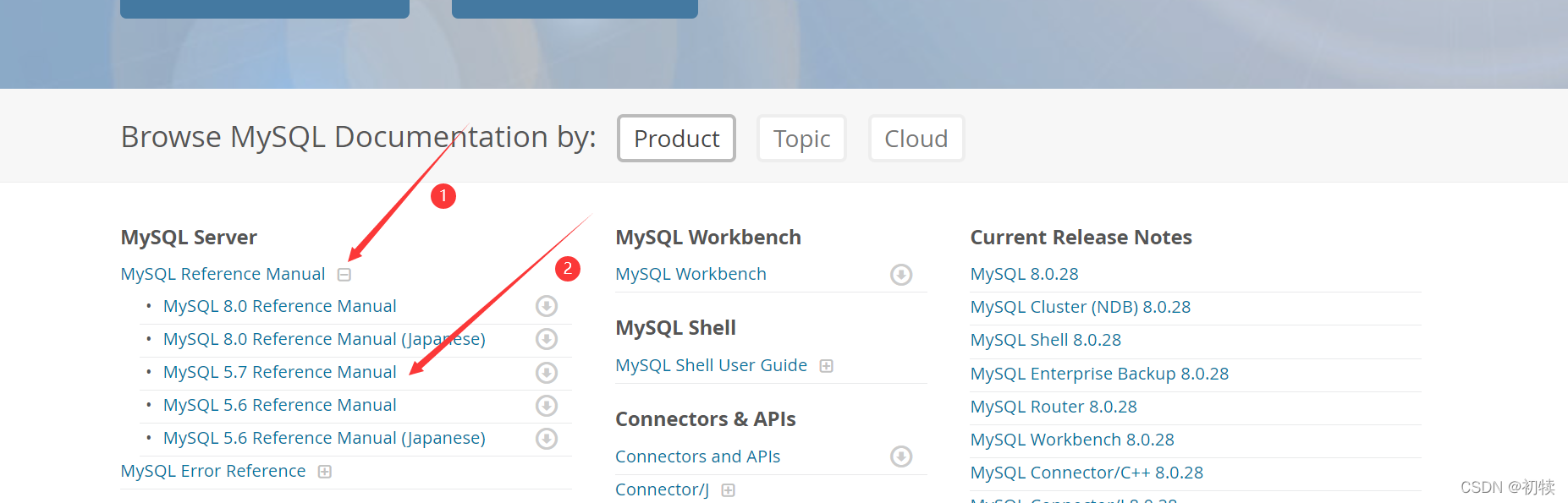Open the Connector/J link
1568x503 pixels.
pyautogui.click(x=662, y=489)
